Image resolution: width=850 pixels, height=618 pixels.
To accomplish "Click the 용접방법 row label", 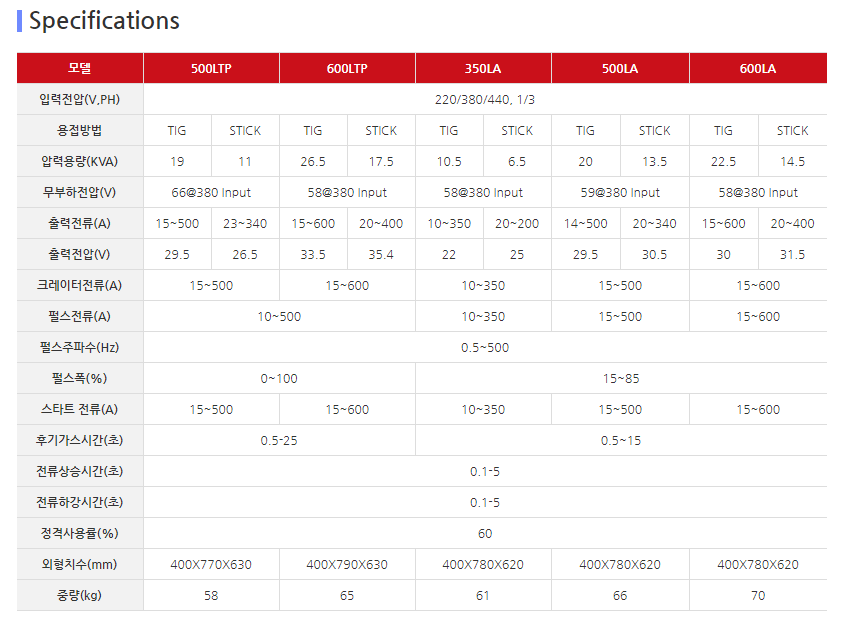I will tap(80, 130).
